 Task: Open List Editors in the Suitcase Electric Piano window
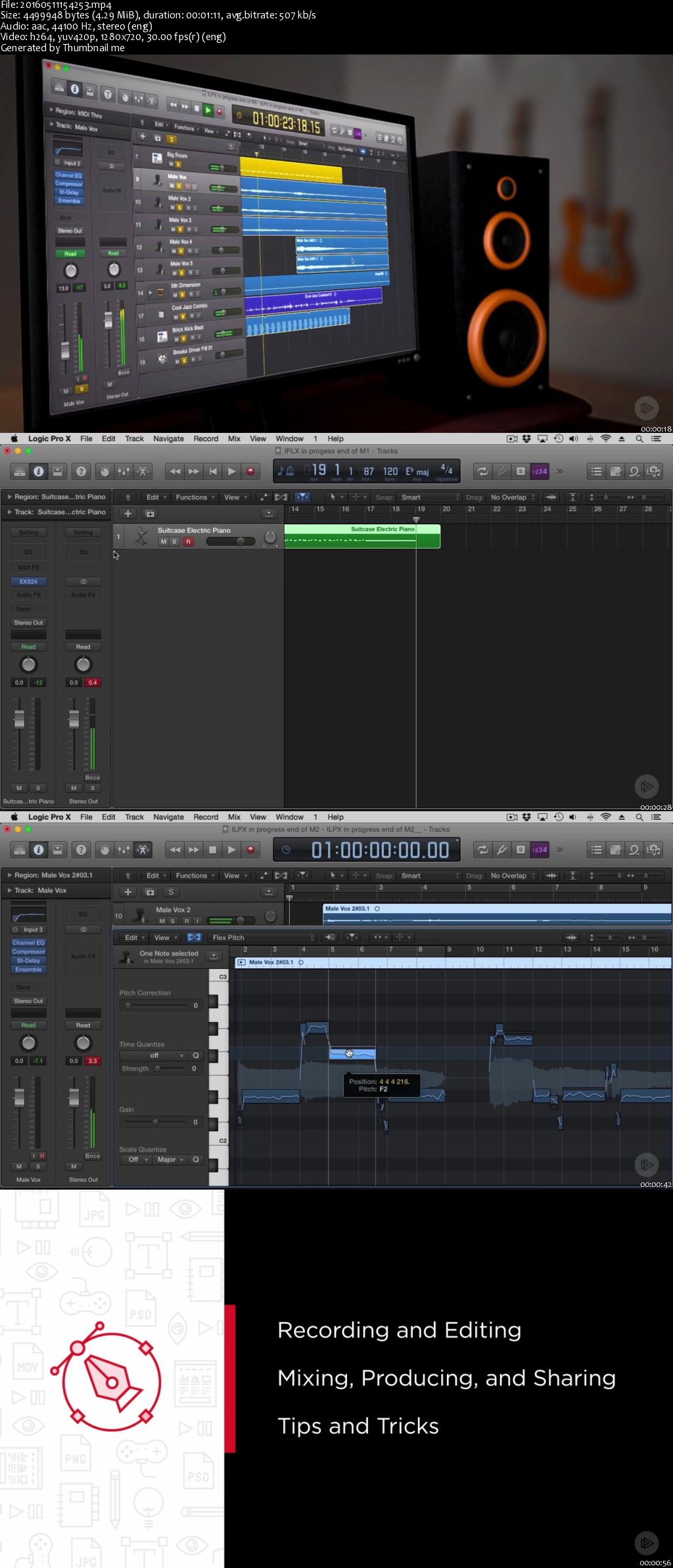596,471
